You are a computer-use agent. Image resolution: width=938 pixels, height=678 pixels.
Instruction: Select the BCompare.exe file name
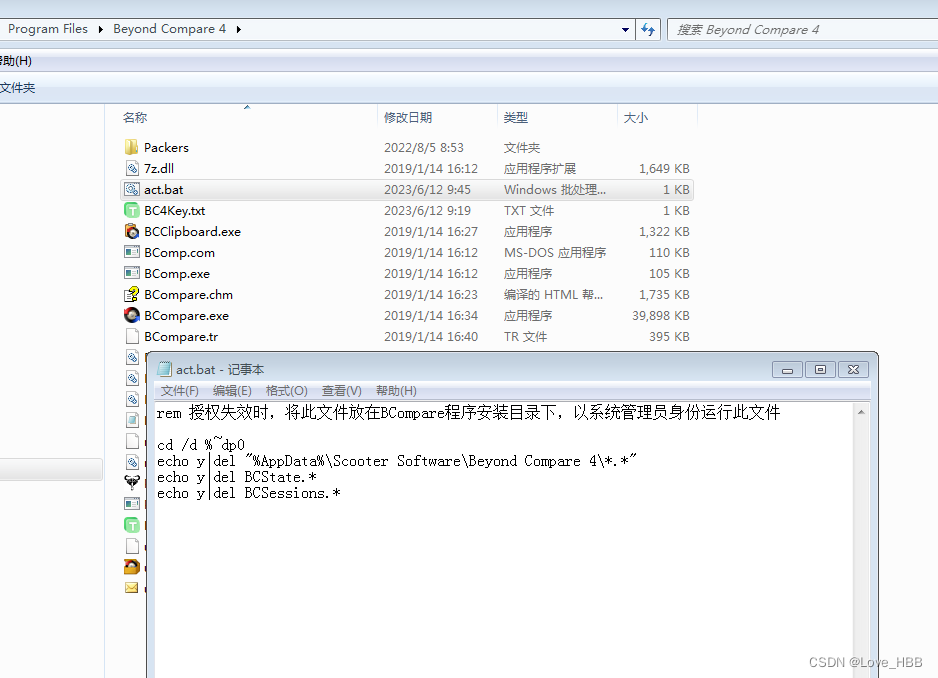coord(186,315)
